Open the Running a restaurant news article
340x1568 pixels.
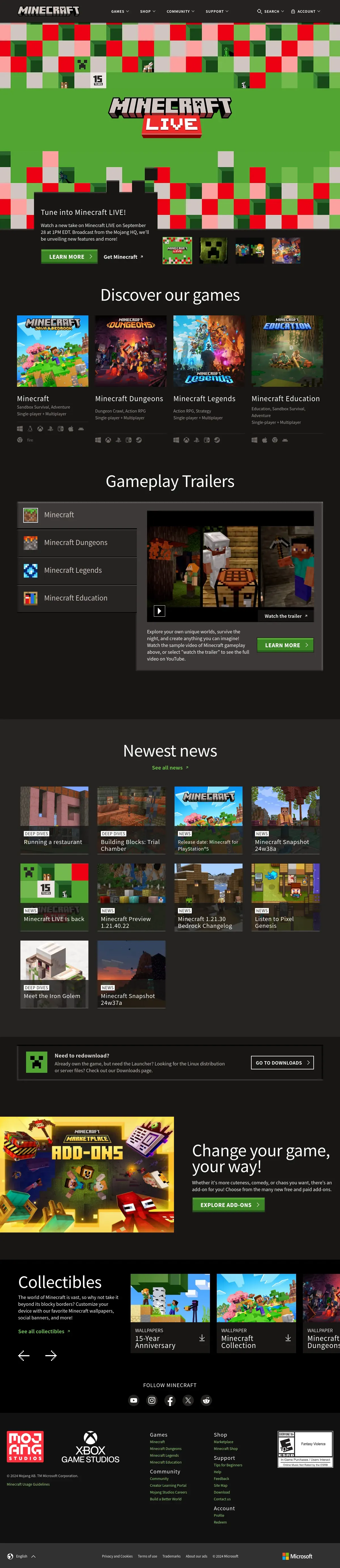[54, 820]
